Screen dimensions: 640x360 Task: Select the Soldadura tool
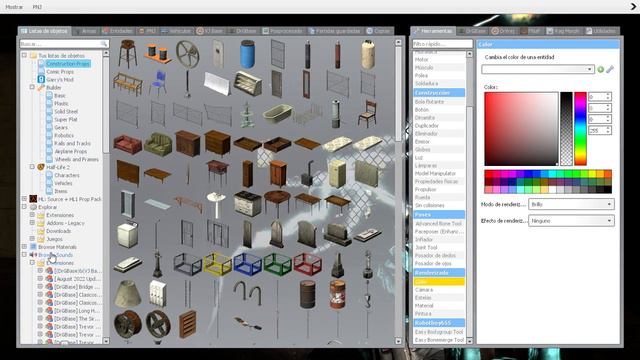439,83
